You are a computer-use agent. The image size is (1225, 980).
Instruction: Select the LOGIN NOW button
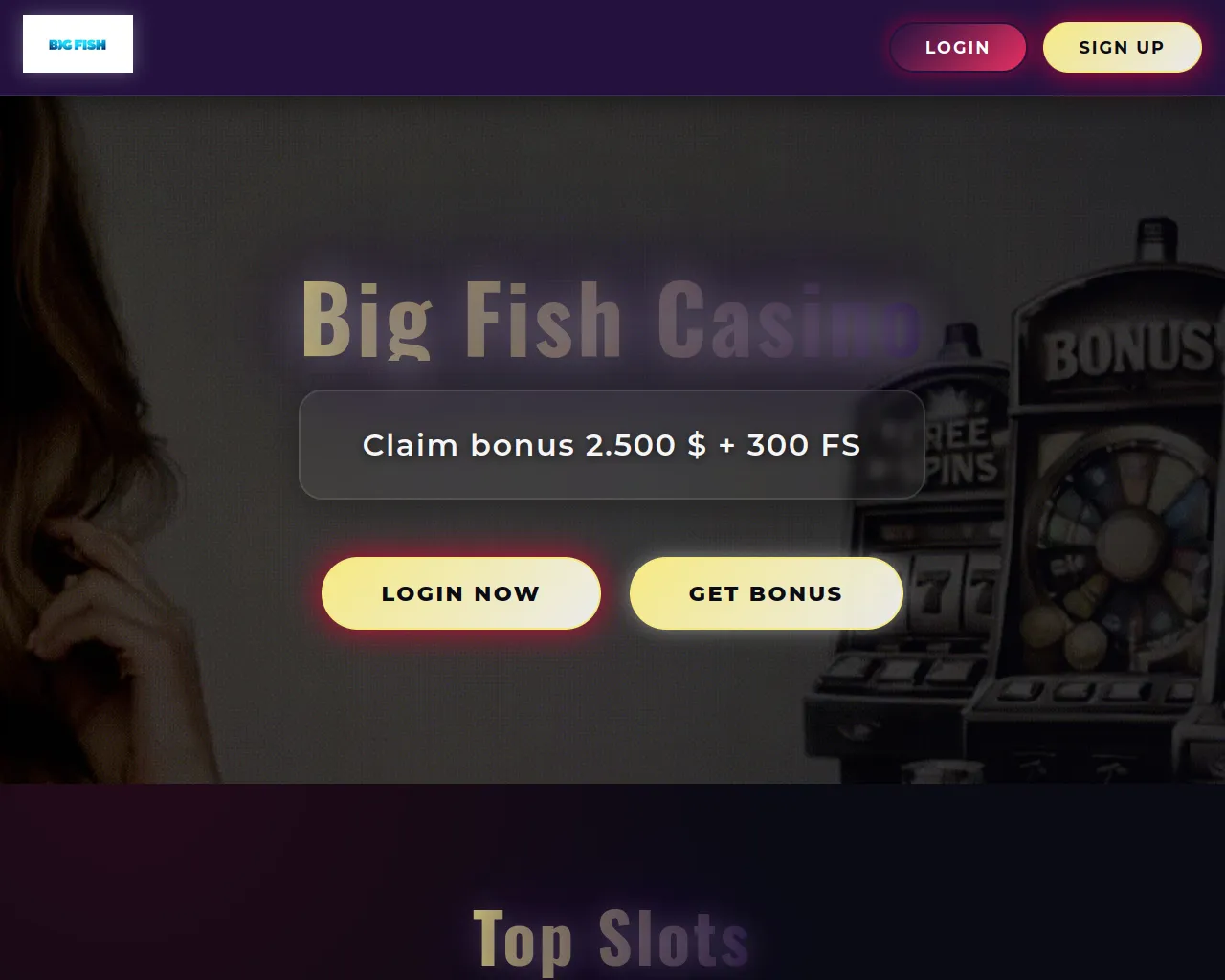point(460,593)
